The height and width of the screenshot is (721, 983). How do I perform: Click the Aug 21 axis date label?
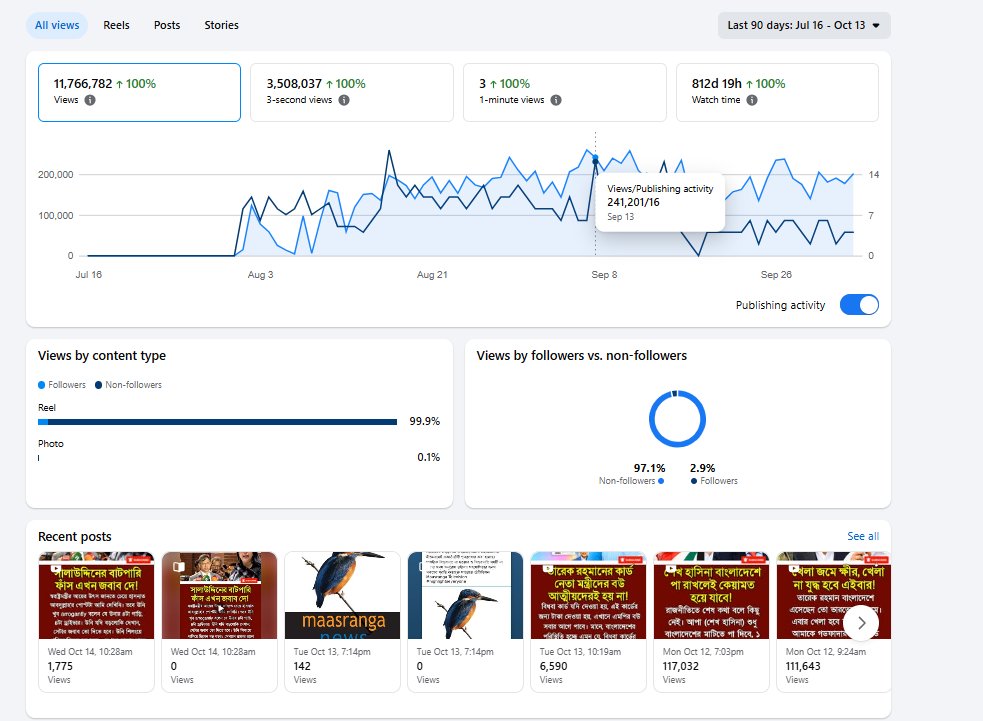(x=432, y=275)
